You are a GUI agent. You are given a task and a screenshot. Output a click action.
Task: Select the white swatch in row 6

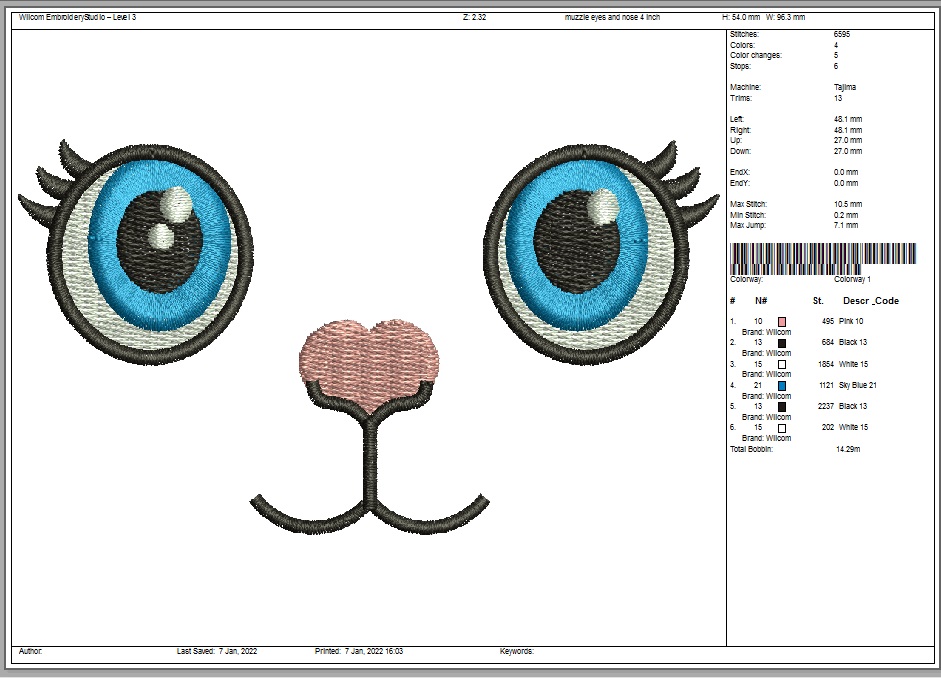(782, 428)
